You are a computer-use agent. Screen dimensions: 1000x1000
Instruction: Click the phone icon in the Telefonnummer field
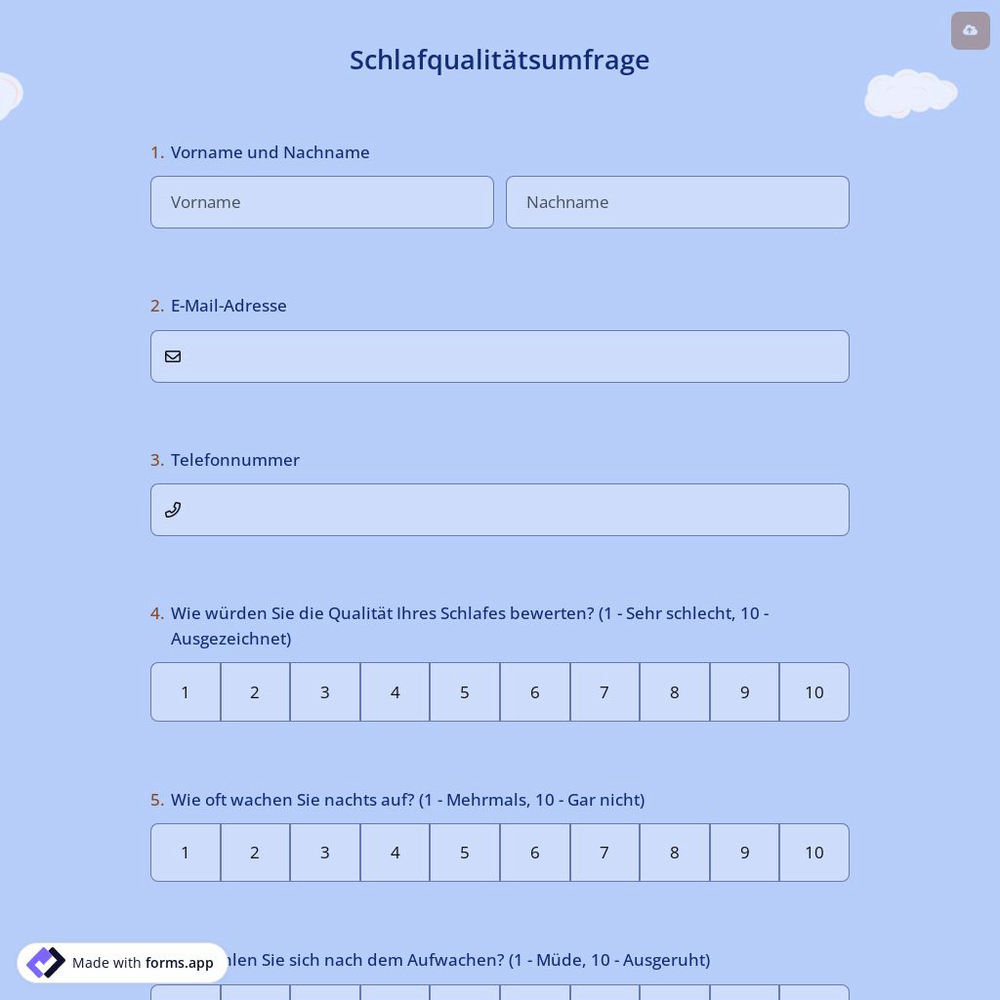point(172,509)
